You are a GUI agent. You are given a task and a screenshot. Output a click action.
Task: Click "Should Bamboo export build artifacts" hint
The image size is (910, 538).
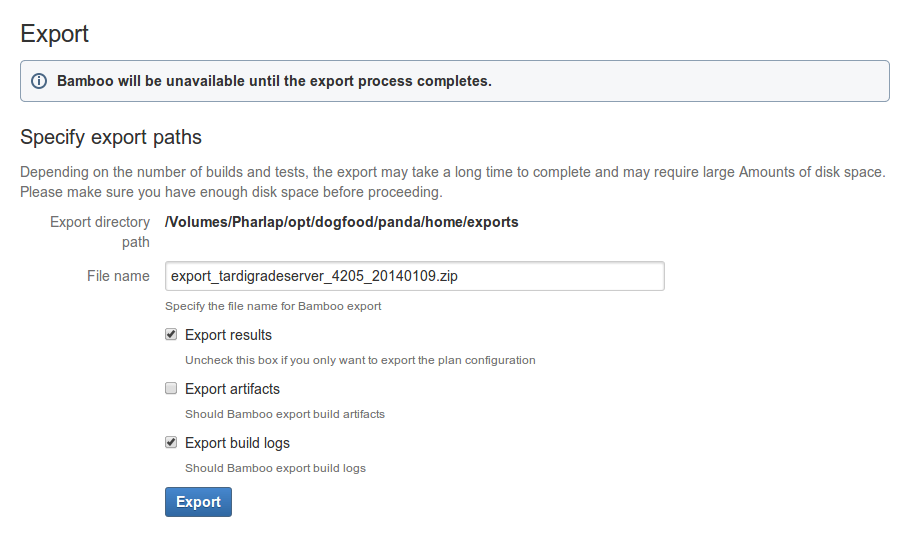[285, 414]
